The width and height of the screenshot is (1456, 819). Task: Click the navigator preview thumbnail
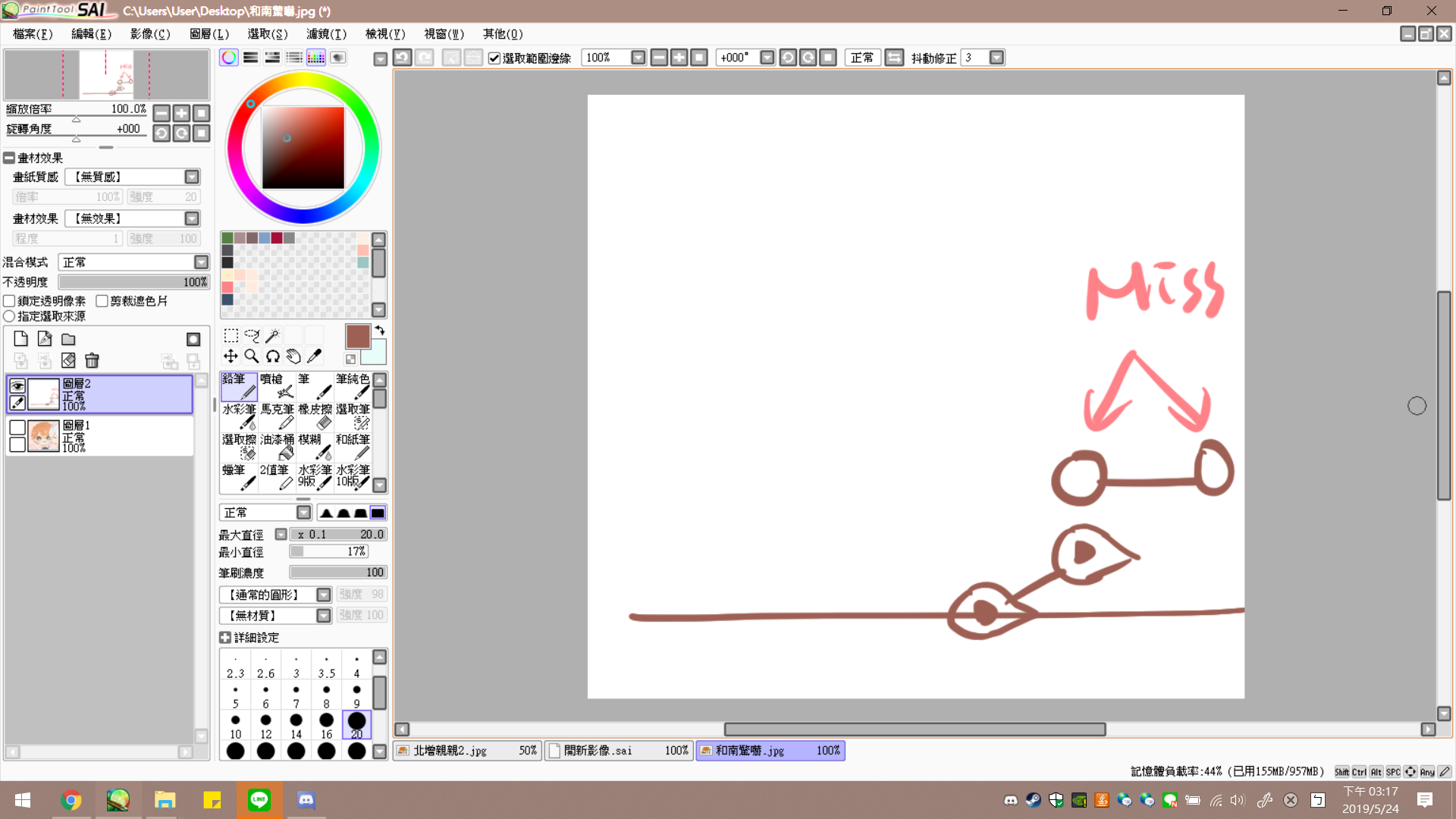(x=106, y=75)
